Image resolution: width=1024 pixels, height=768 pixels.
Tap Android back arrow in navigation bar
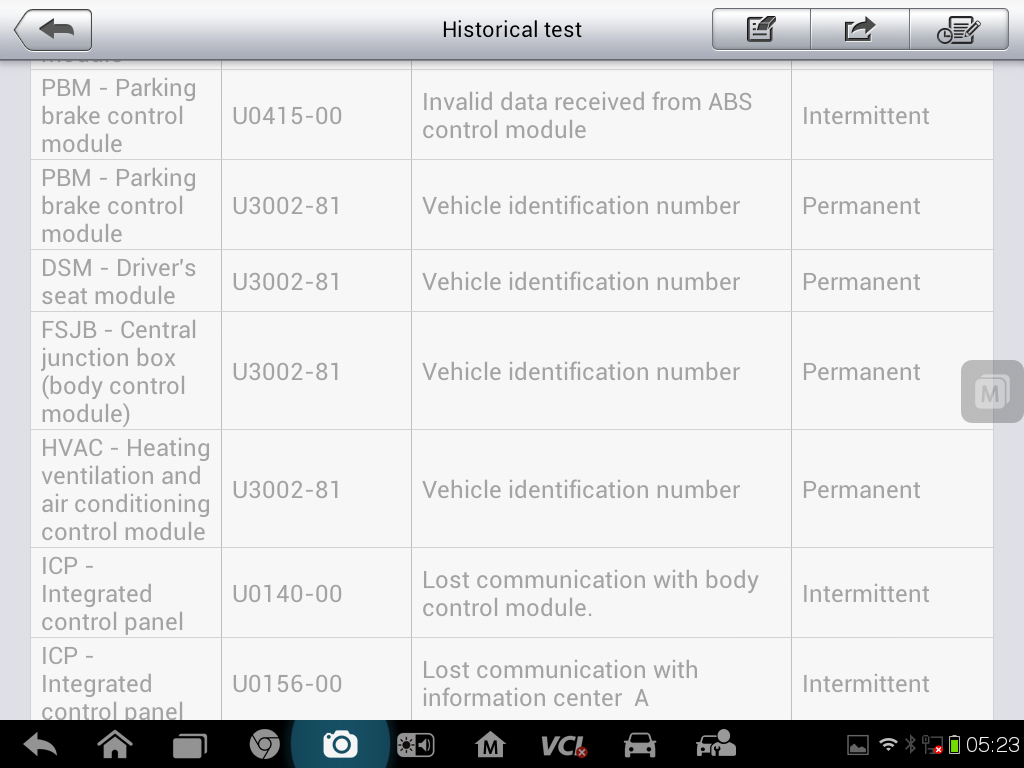(40, 744)
